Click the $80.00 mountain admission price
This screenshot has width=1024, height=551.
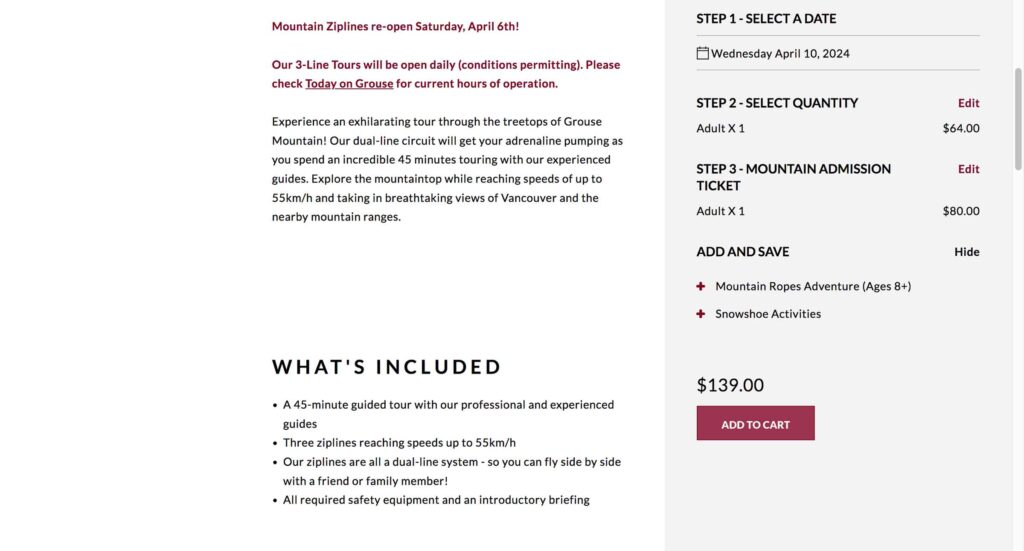click(960, 211)
